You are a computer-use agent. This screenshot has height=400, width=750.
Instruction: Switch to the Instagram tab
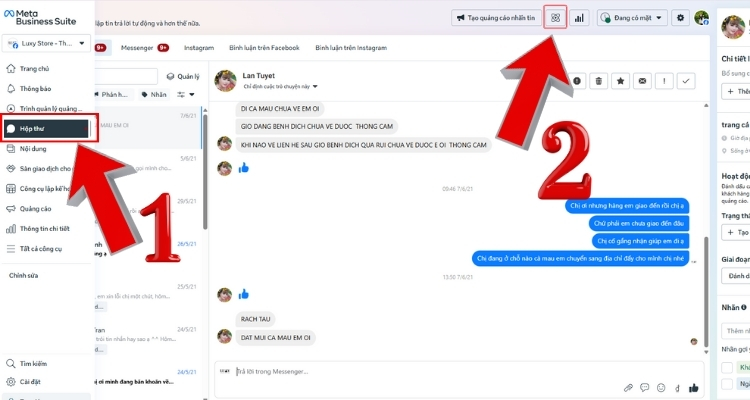tap(199, 48)
